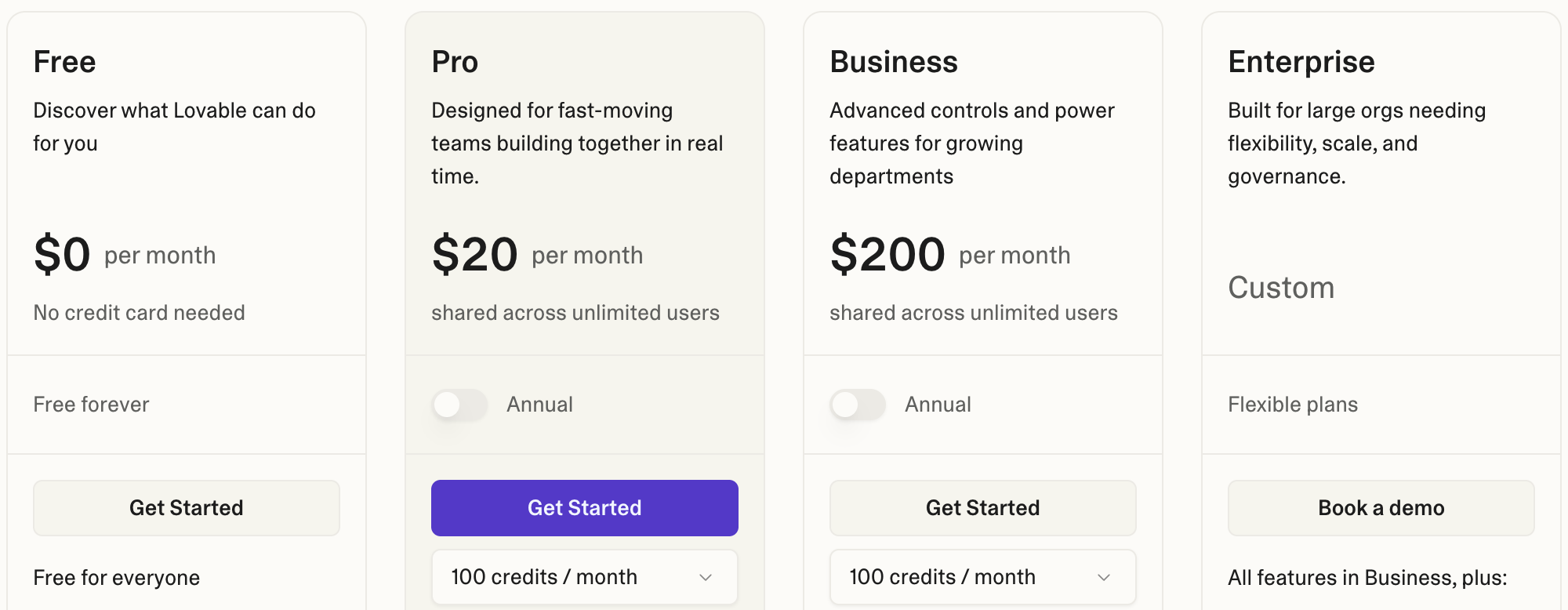Screen dimensions: 1568x610
Task: Click the Free forever text in Free card
Action: (x=91, y=405)
